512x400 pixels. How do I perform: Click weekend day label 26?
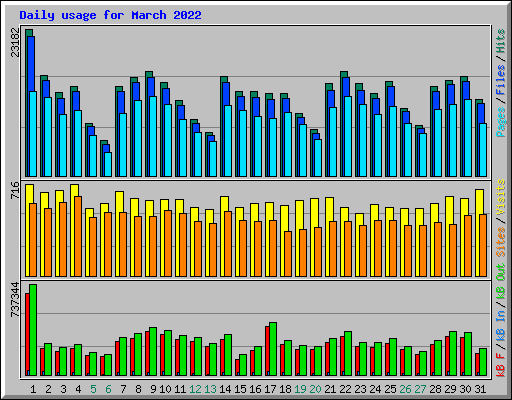coord(405,389)
